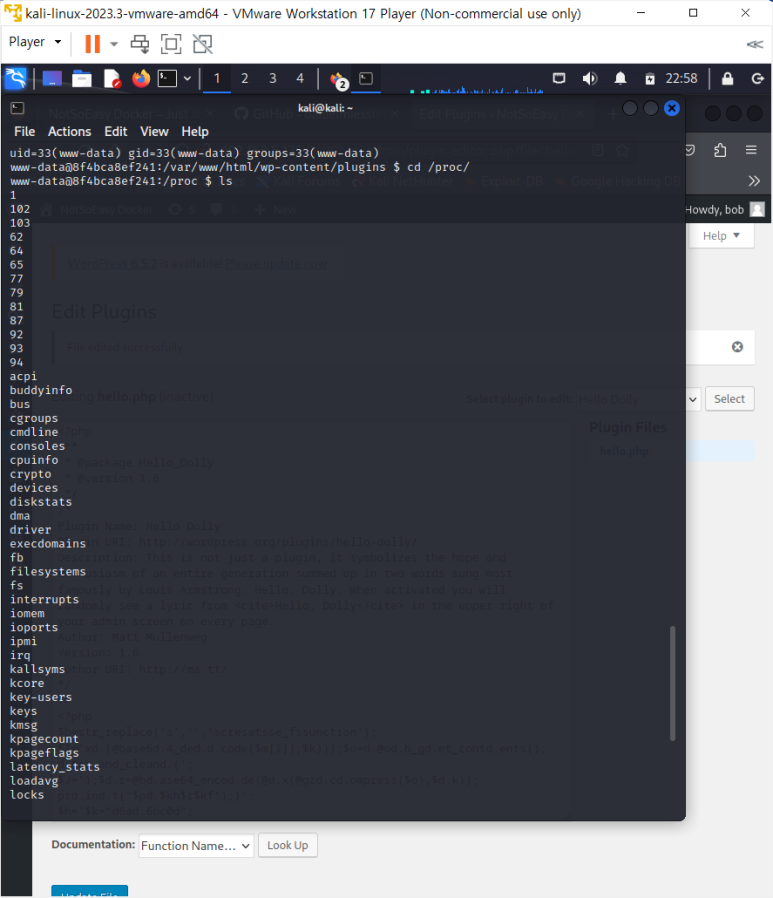Open the Player menu dropdown

(35, 42)
